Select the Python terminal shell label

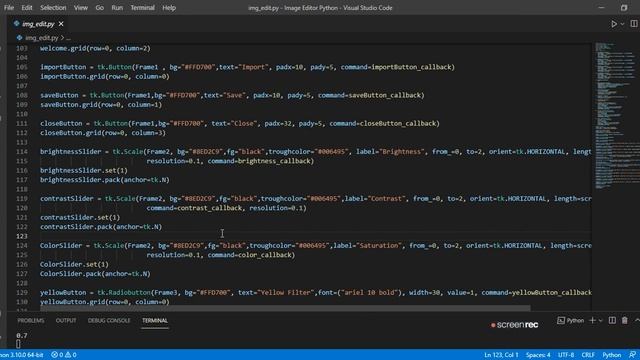pyautogui.click(x=571, y=320)
